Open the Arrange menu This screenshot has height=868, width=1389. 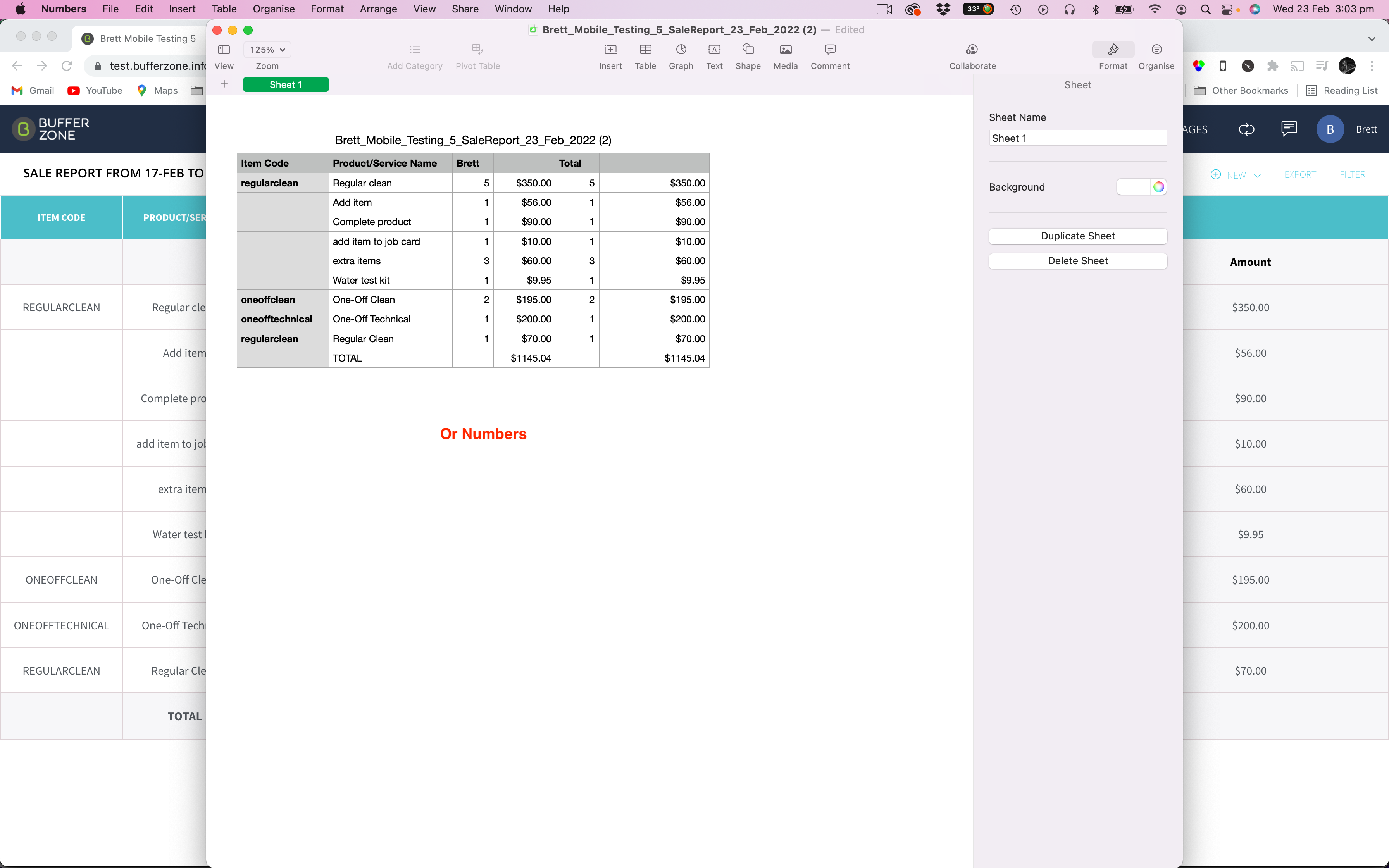click(378, 9)
